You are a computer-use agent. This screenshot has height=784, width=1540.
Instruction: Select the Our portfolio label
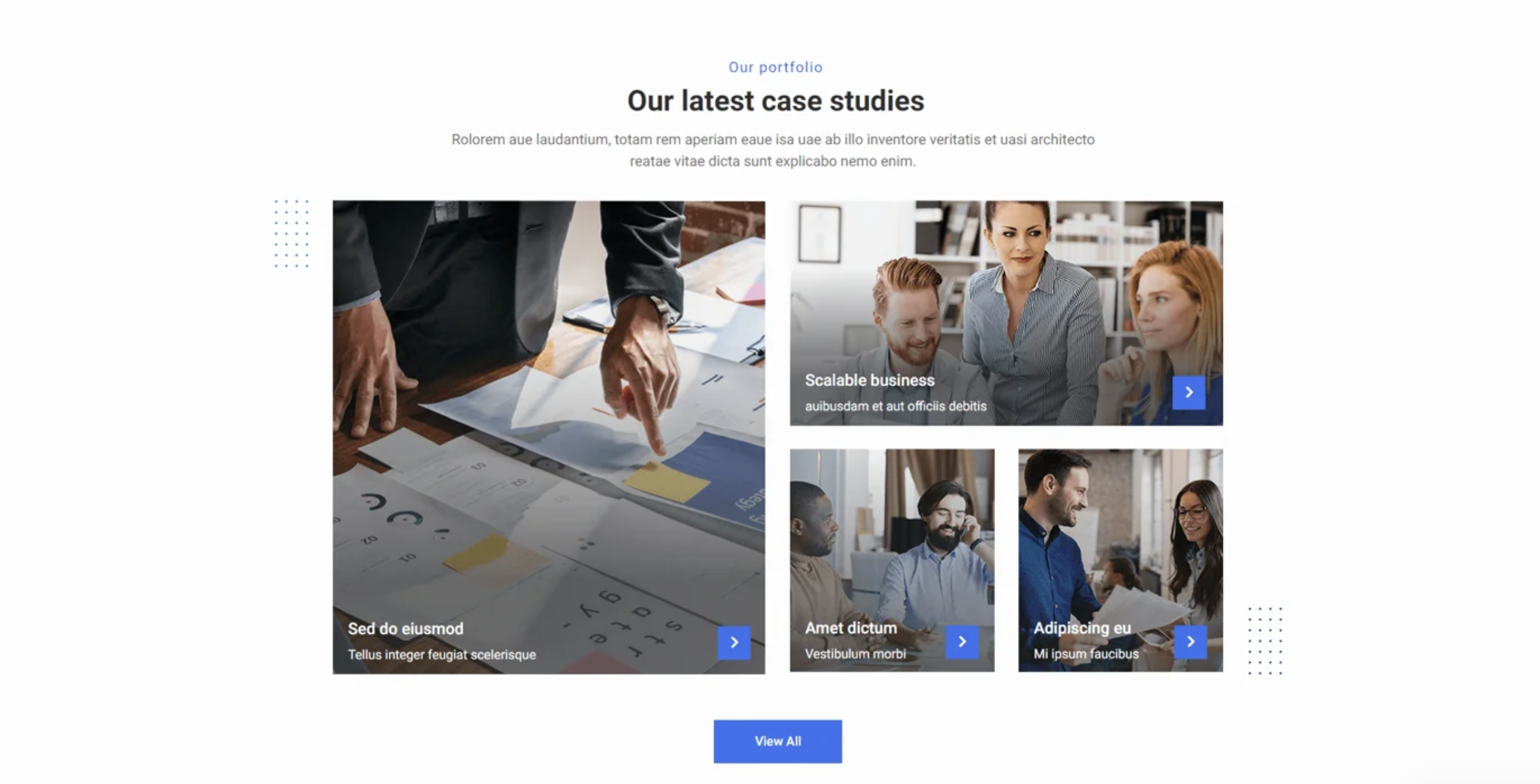[775, 68]
